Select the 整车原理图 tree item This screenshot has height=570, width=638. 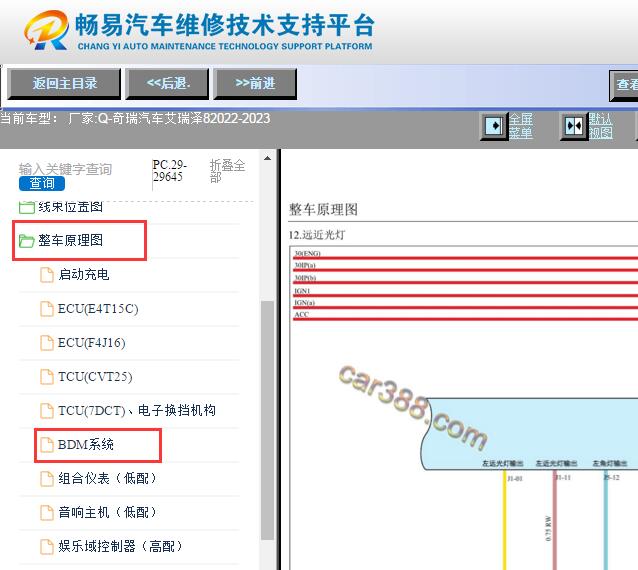click(x=70, y=240)
